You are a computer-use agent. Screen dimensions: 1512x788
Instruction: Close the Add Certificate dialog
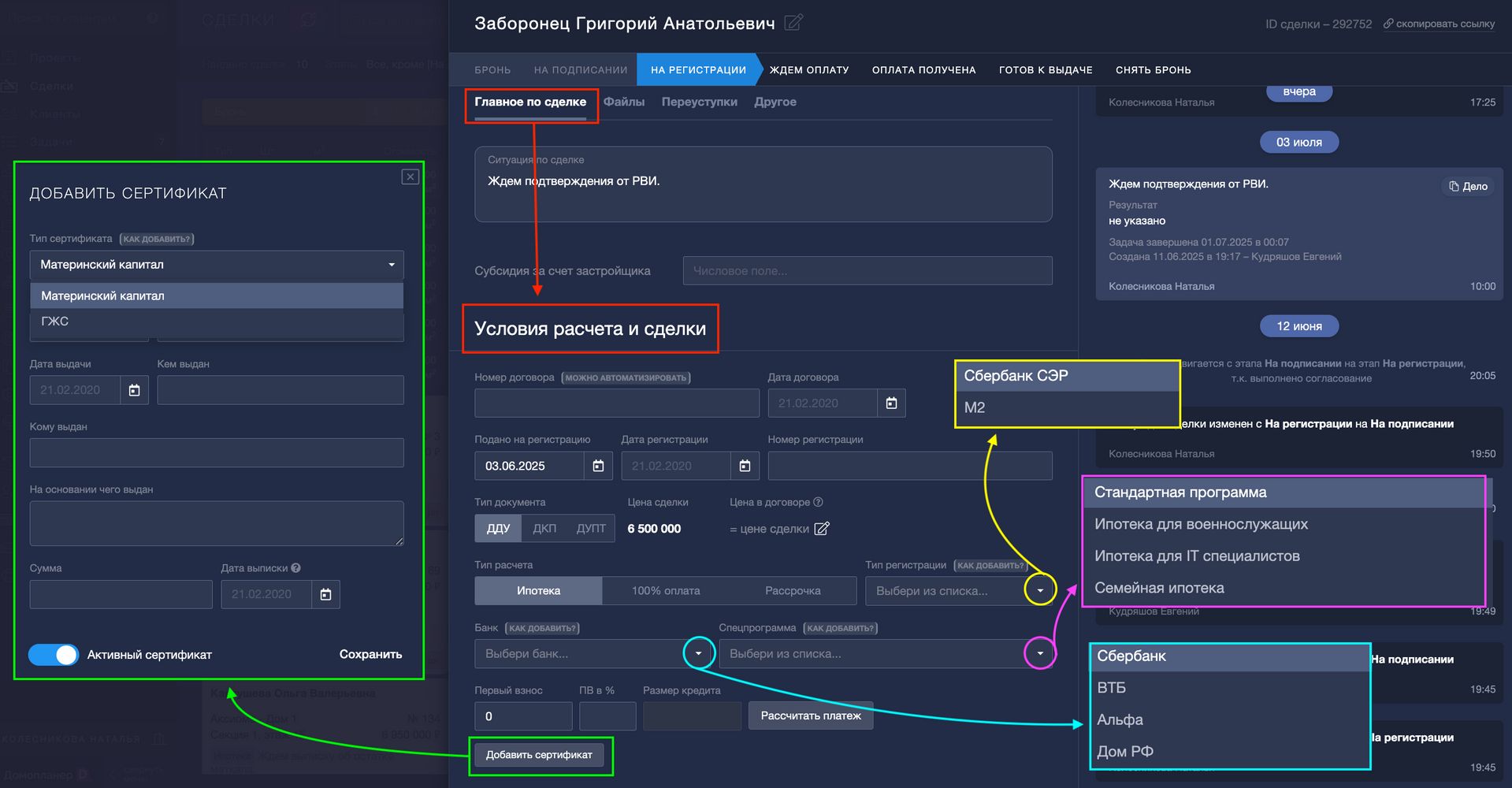coord(410,177)
